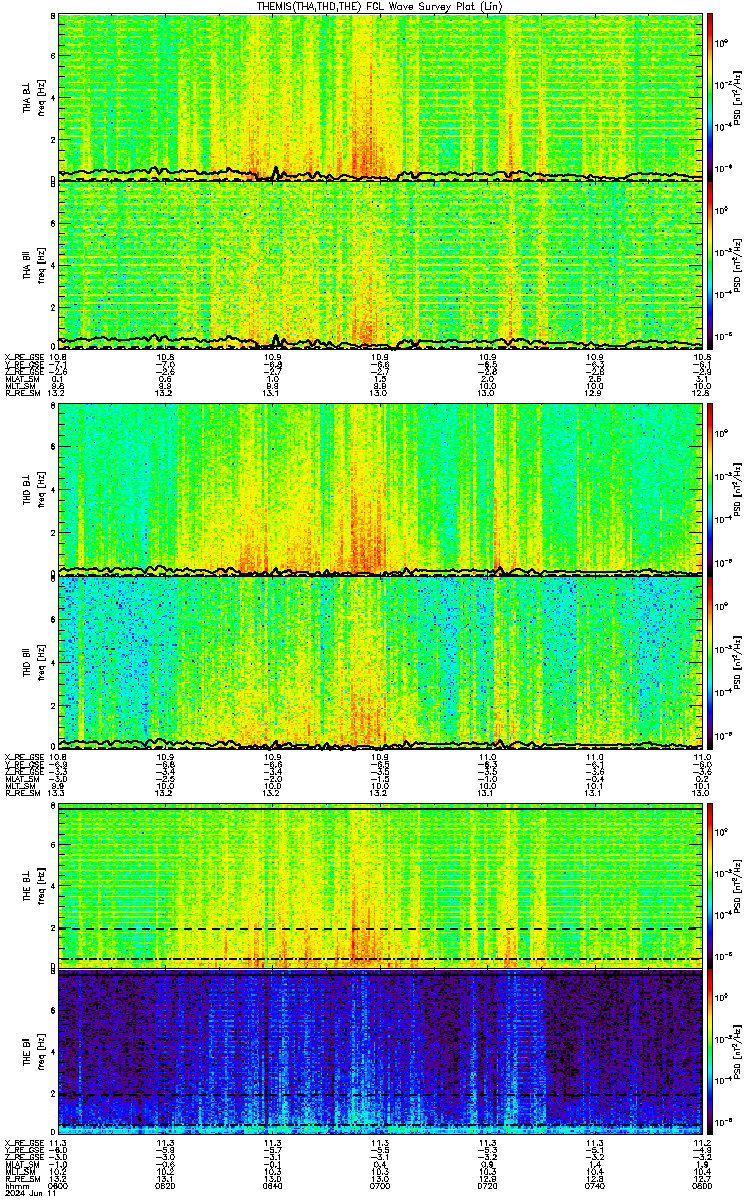Click the THE B⊥ spectrogram panel
This screenshot has width=750, height=1200.
tap(379, 885)
